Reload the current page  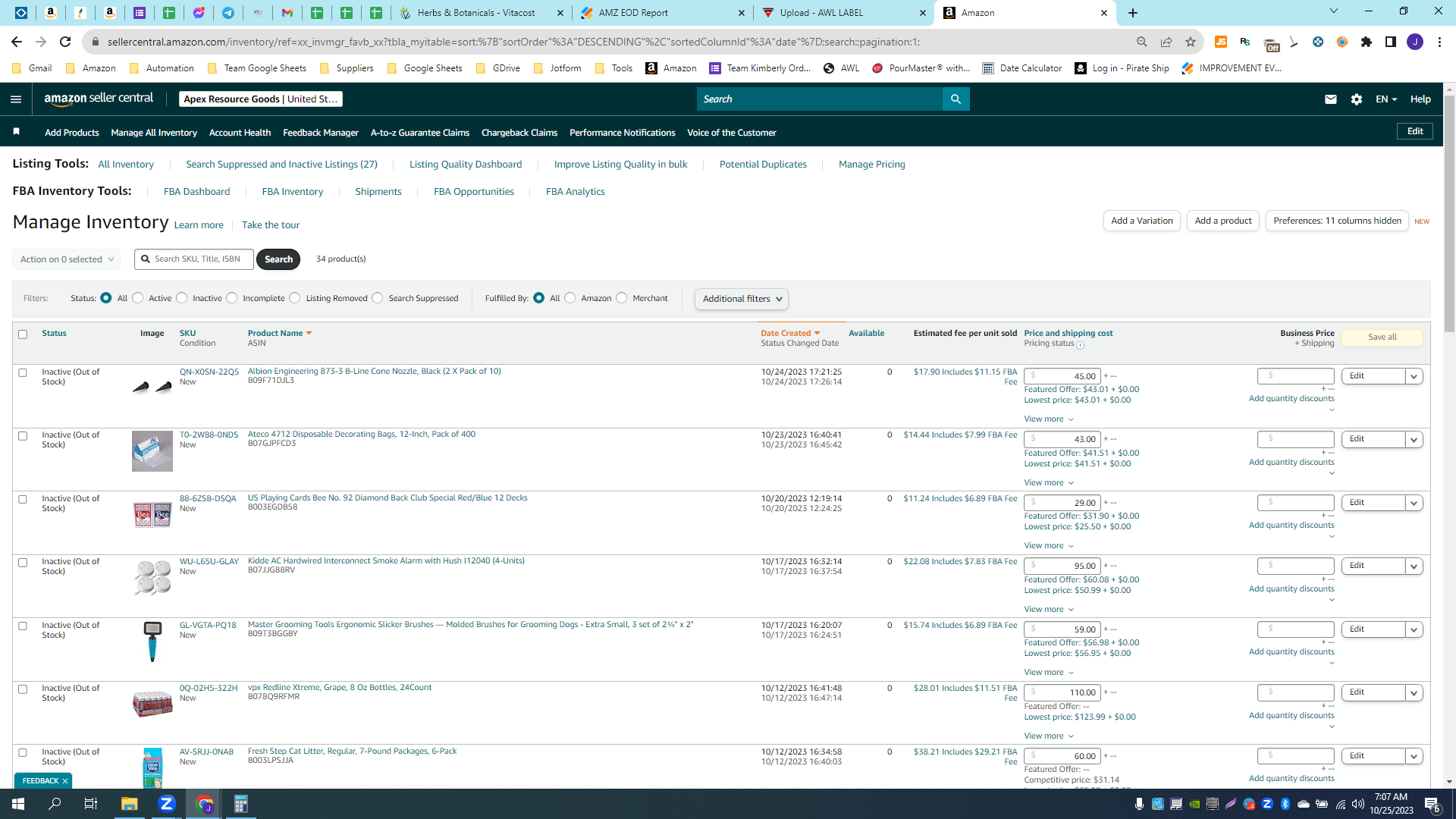tap(65, 42)
